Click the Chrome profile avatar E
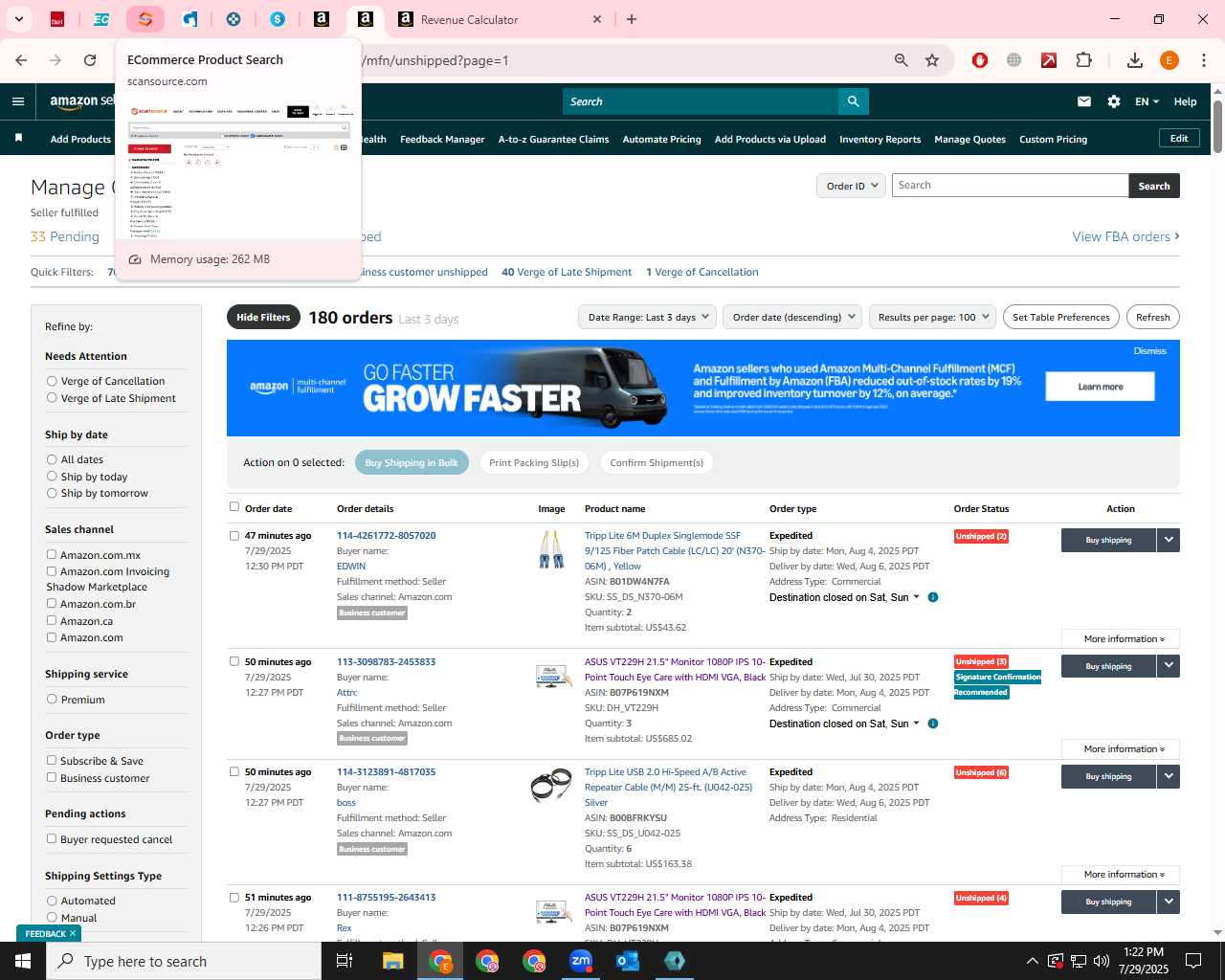Screen dimensions: 1225x980 tap(1169, 60)
